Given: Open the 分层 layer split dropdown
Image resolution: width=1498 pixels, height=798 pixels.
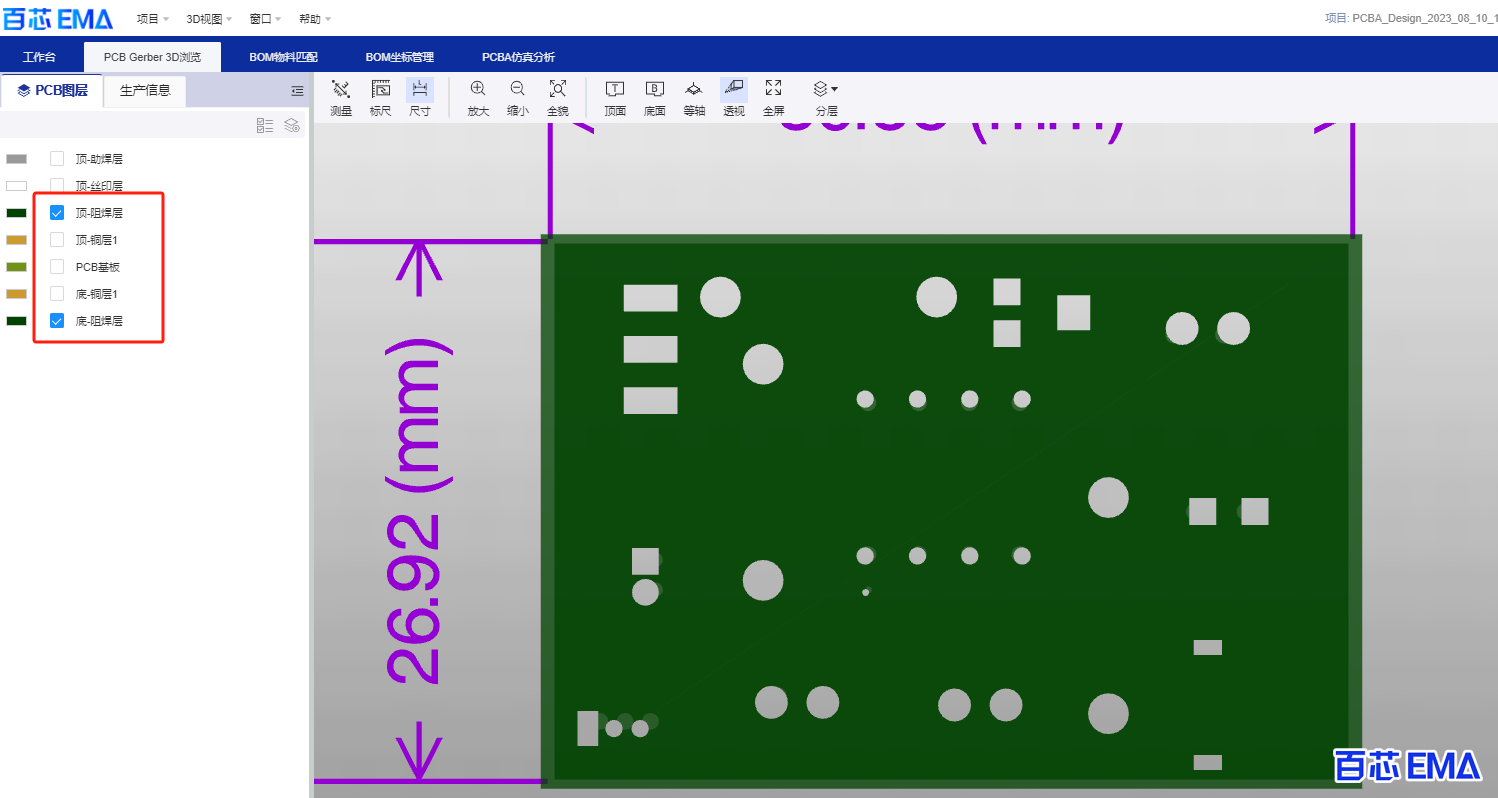Looking at the screenshot, I should [x=825, y=97].
